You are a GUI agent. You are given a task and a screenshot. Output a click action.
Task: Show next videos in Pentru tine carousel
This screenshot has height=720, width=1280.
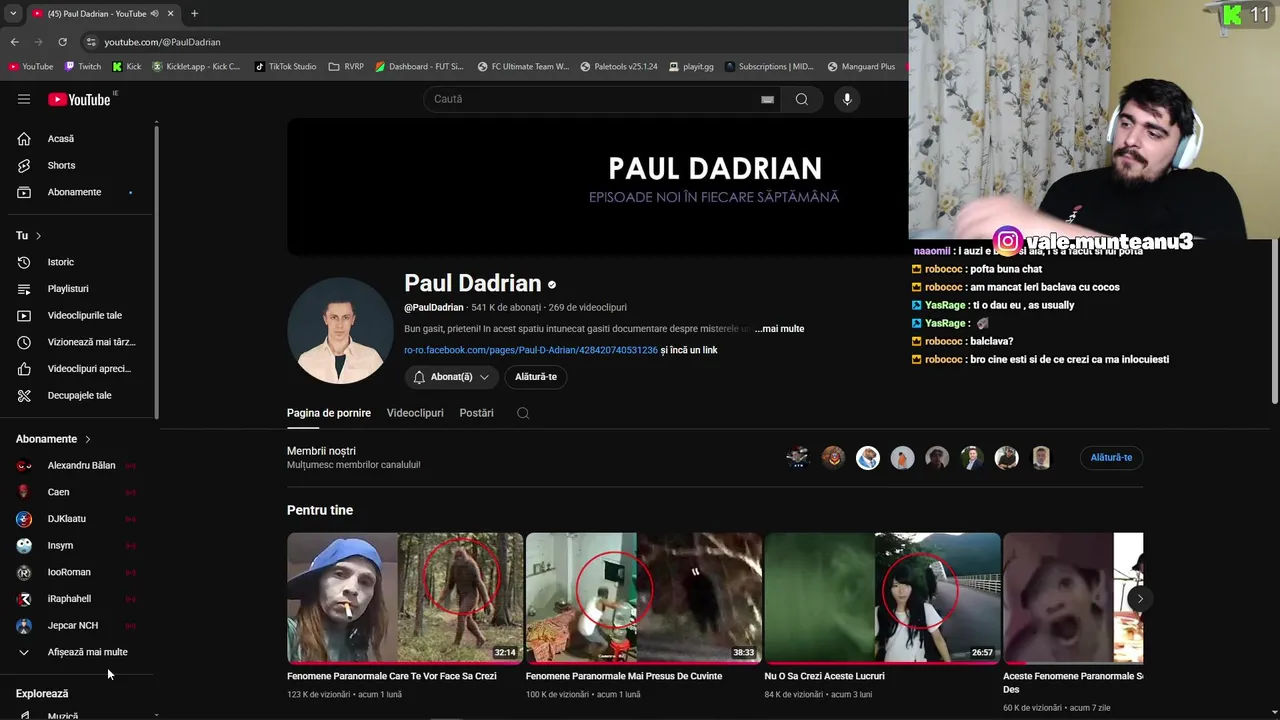coord(1140,599)
